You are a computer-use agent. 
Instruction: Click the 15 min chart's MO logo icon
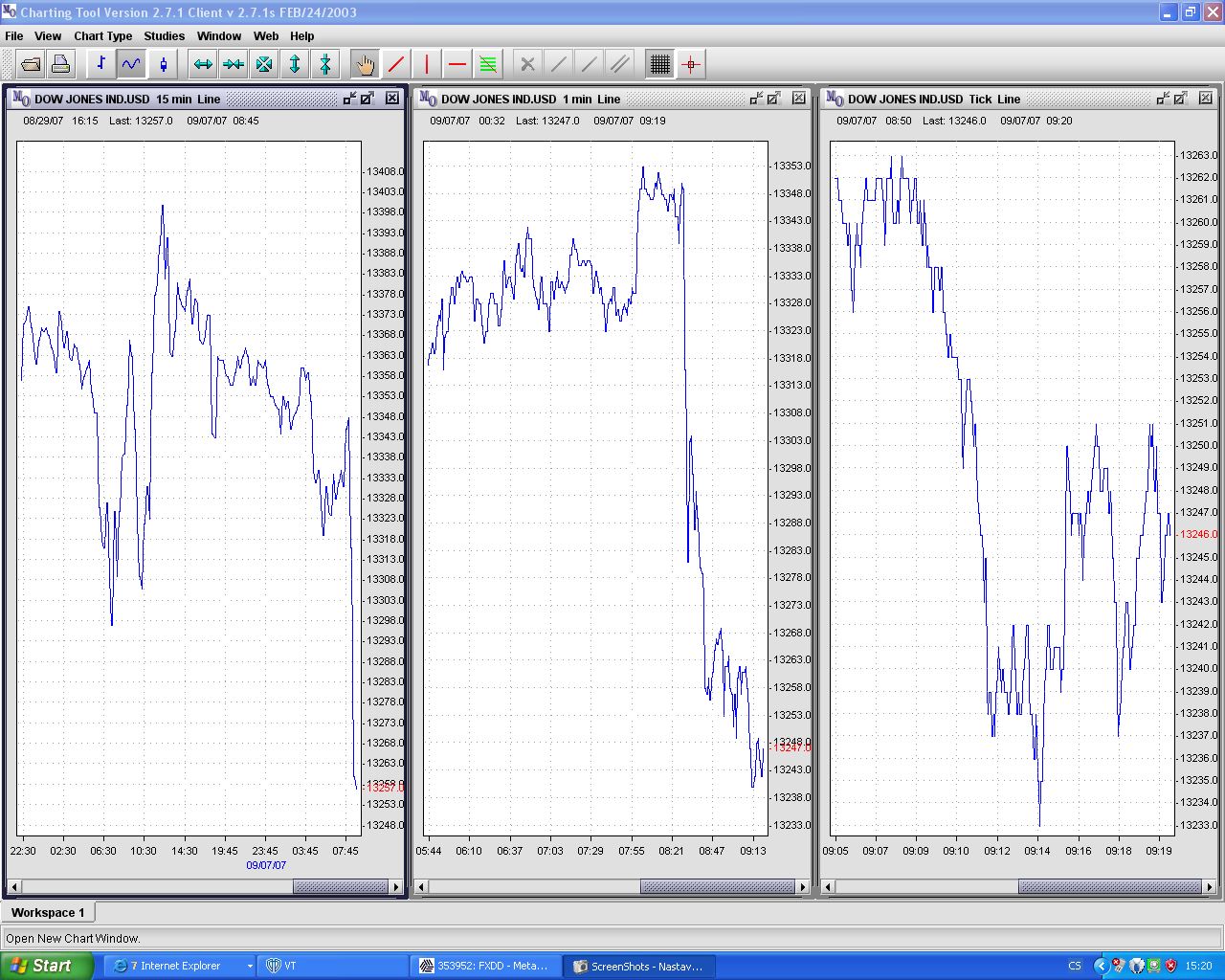pos(21,99)
